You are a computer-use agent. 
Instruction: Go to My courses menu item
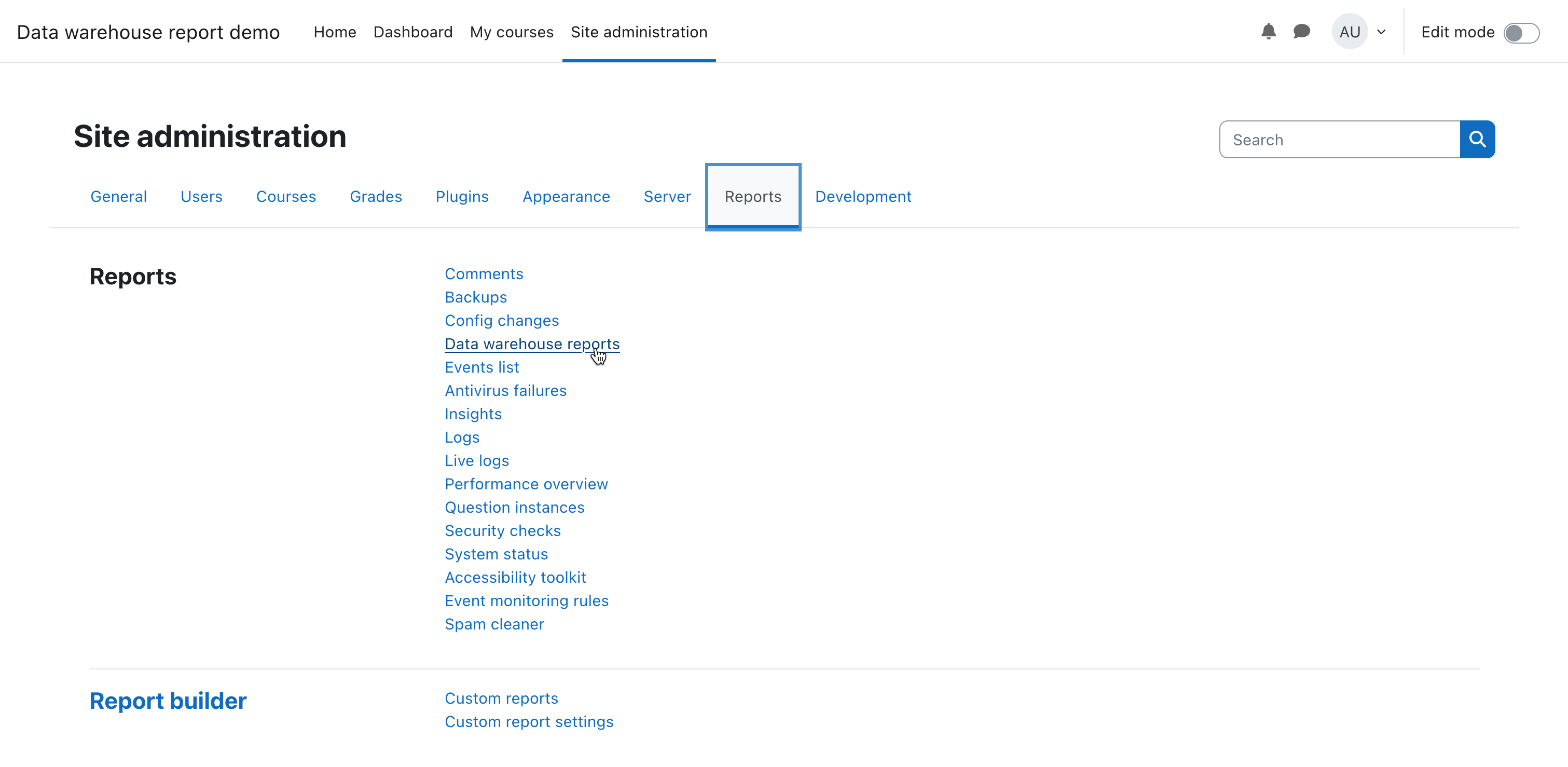[x=511, y=32]
